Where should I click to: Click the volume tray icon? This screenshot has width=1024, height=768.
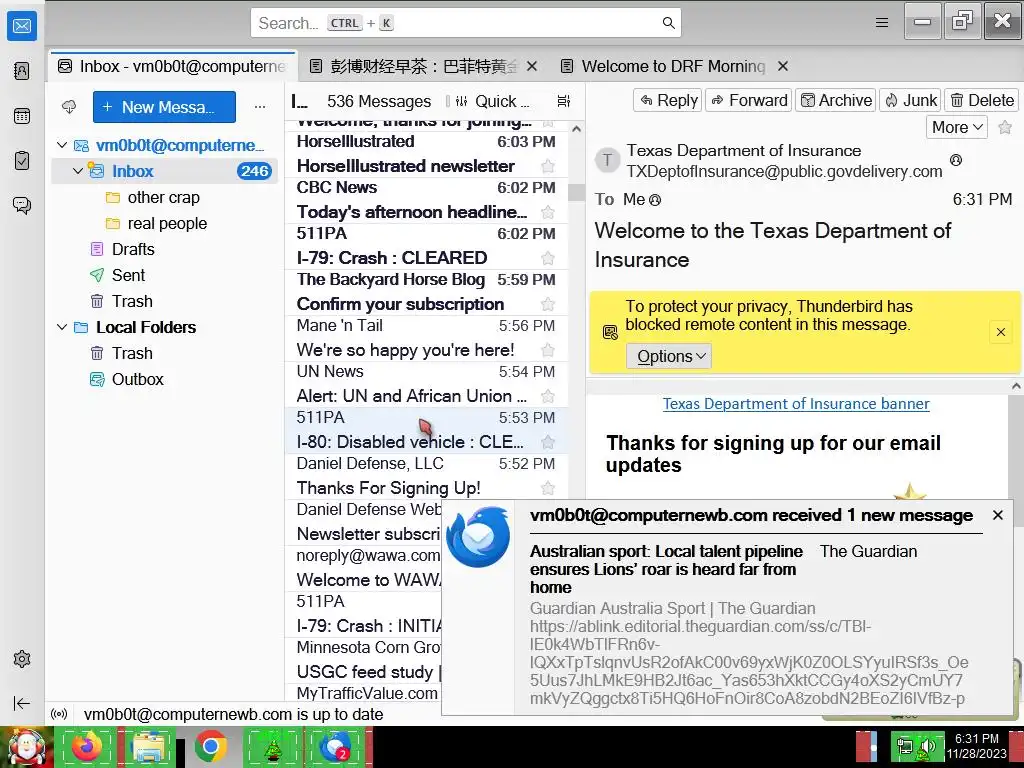coord(927,746)
